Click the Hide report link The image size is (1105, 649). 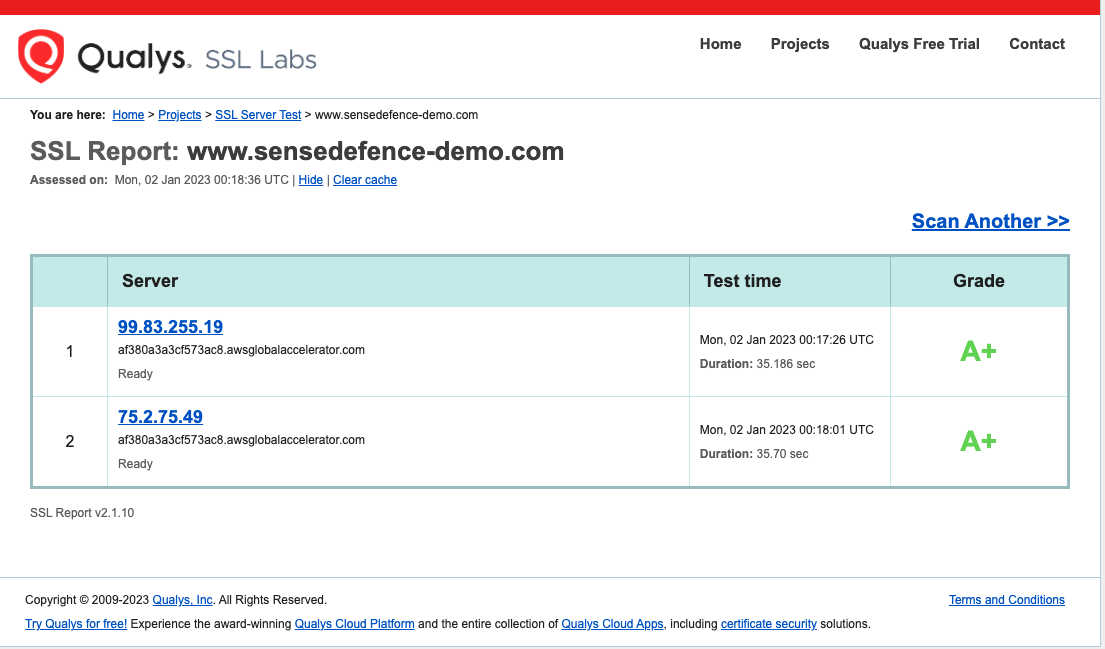tap(311, 180)
